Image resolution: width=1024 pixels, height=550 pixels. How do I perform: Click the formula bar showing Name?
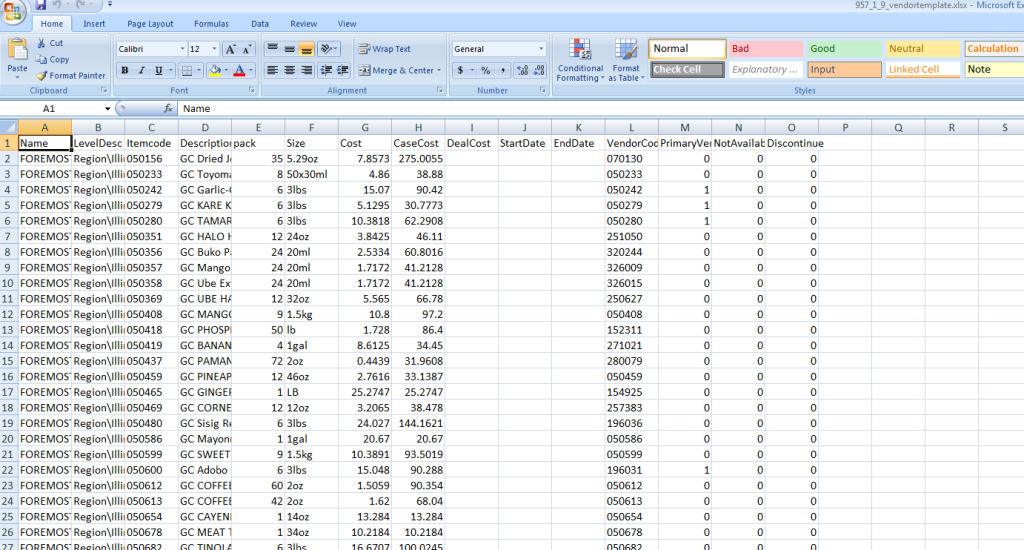pyautogui.click(x=601, y=108)
